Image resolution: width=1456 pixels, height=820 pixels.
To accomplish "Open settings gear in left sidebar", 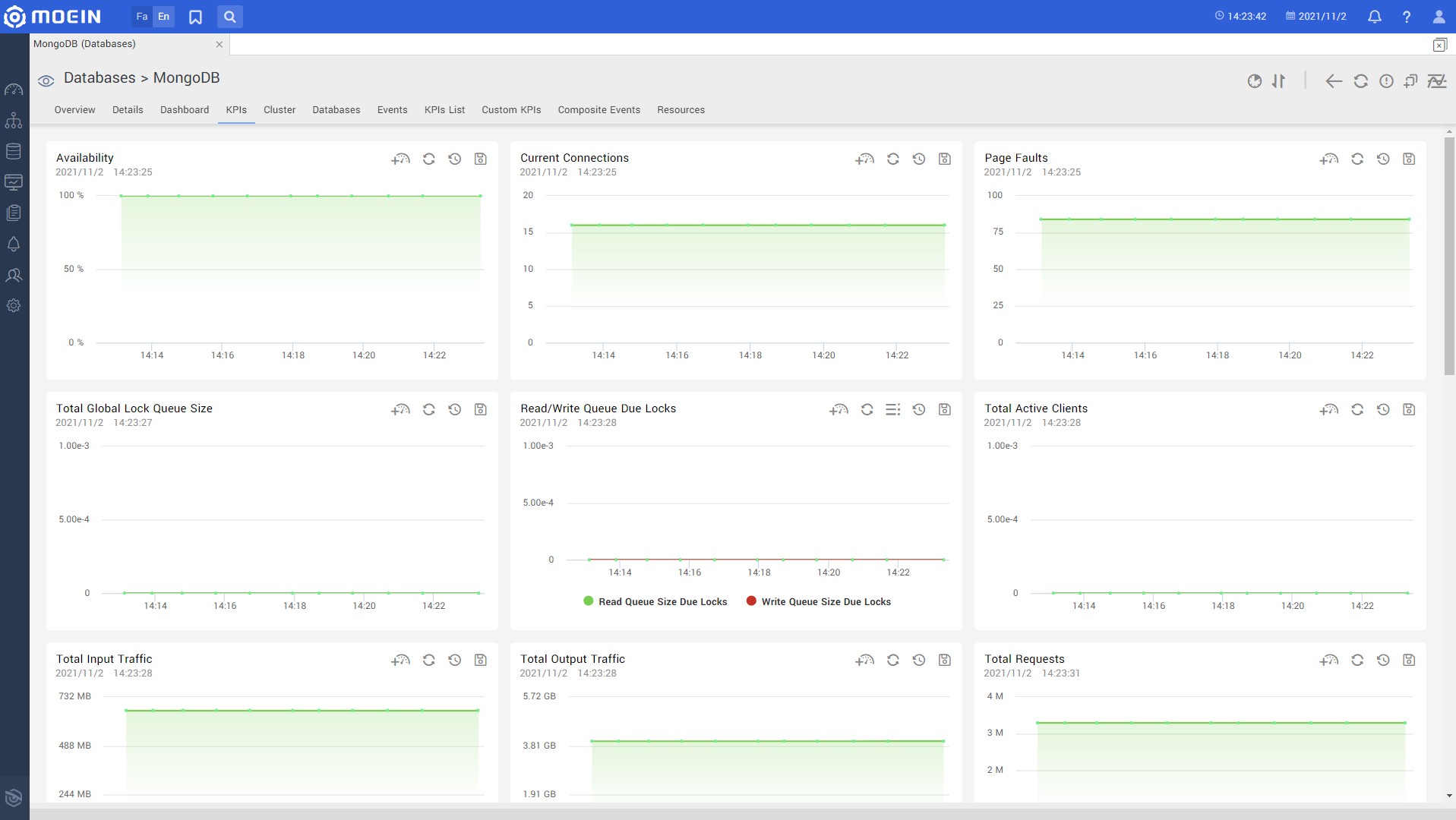I will (x=14, y=305).
